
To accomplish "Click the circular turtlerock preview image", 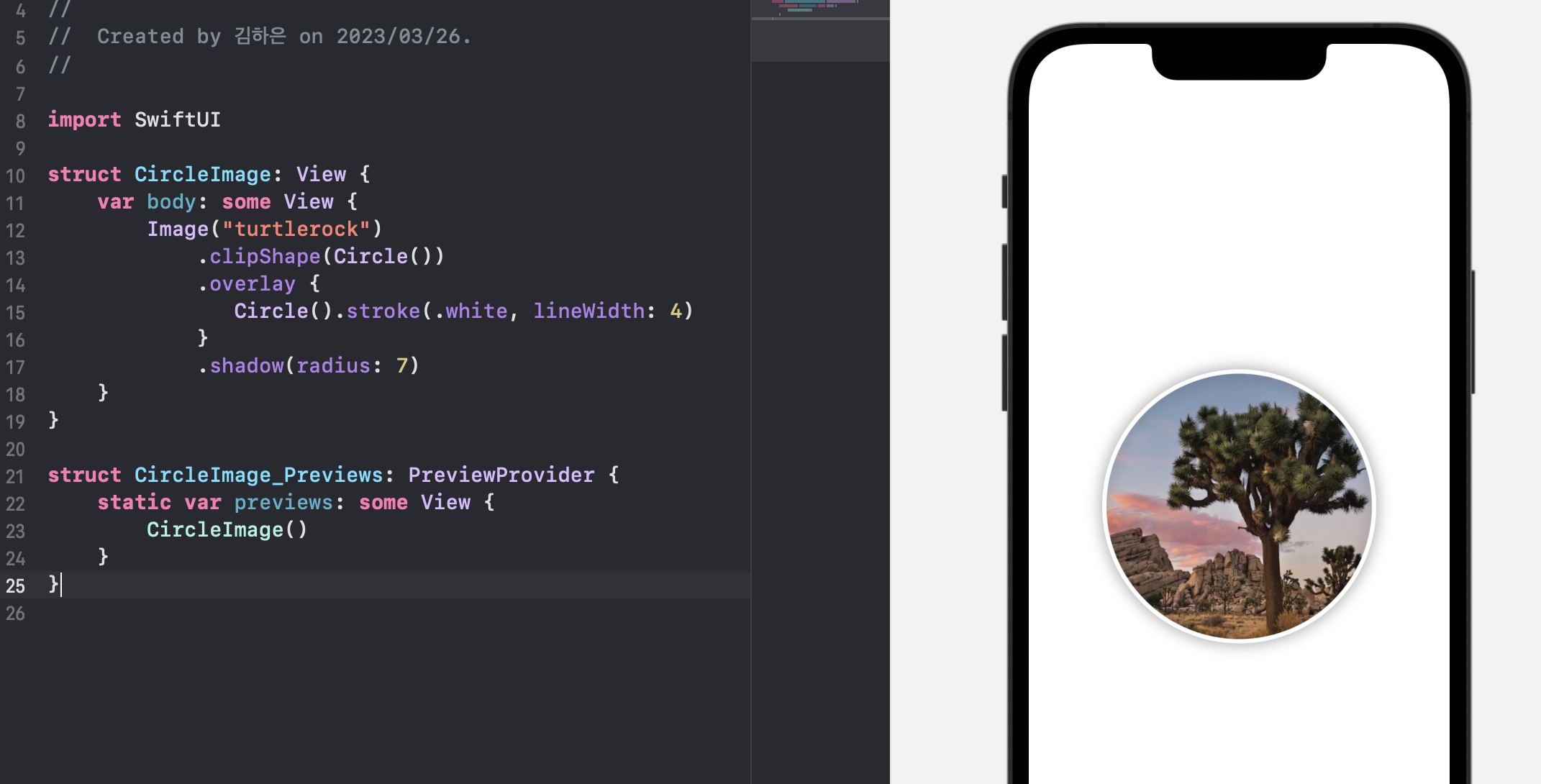I will pyautogui.click(x=1239, y=506).
